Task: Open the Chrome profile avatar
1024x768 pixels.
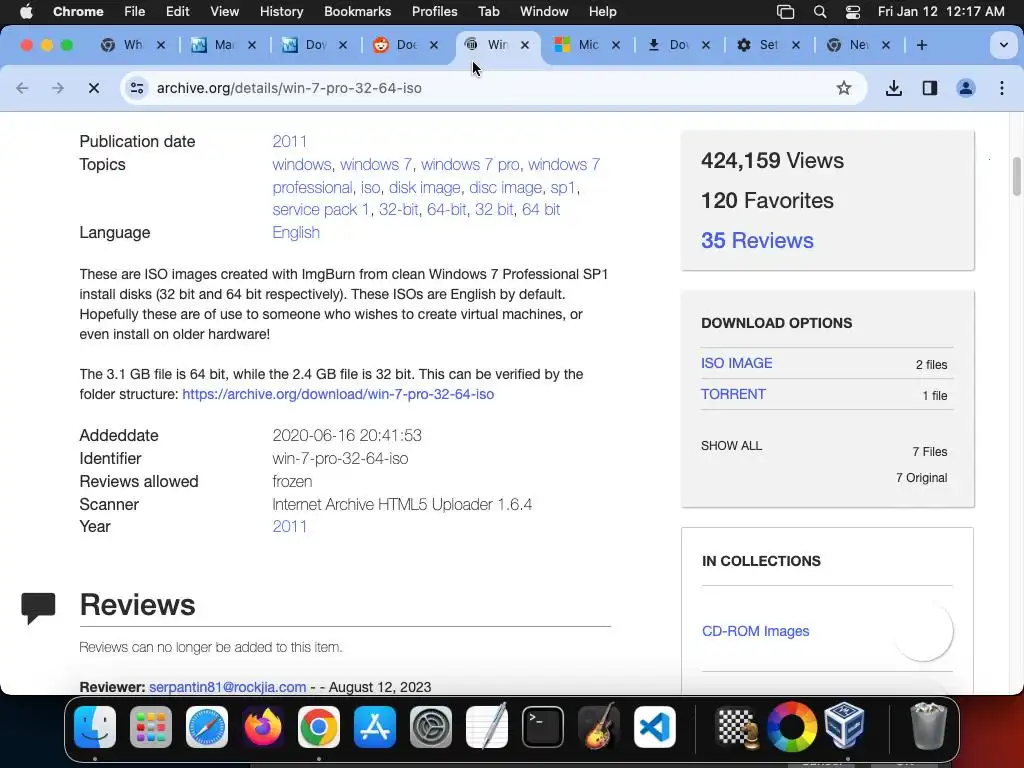Action: click(x=966, y=88)
